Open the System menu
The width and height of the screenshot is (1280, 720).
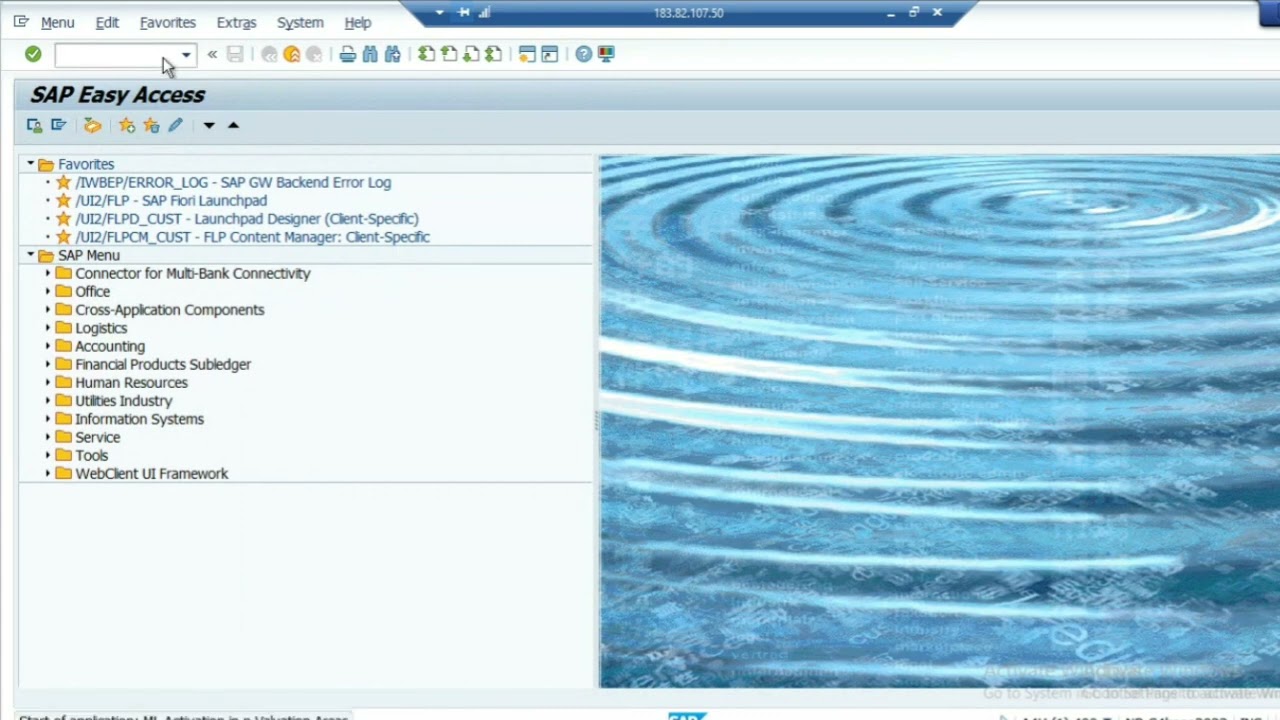300,22
